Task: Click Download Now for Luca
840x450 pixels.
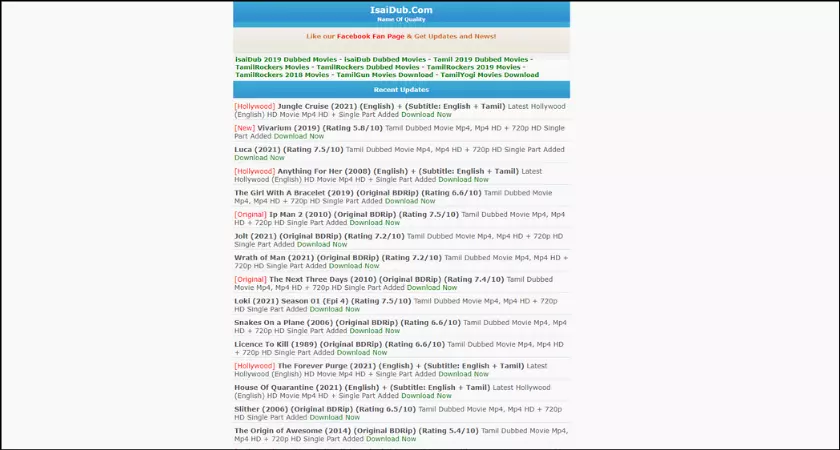Action: [x=259, y=158]
